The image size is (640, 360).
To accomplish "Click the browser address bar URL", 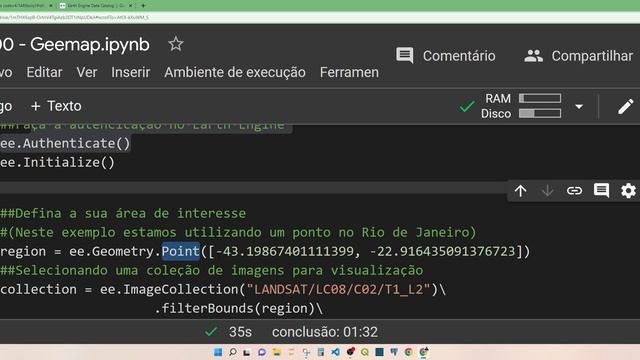I will point(74,18).
